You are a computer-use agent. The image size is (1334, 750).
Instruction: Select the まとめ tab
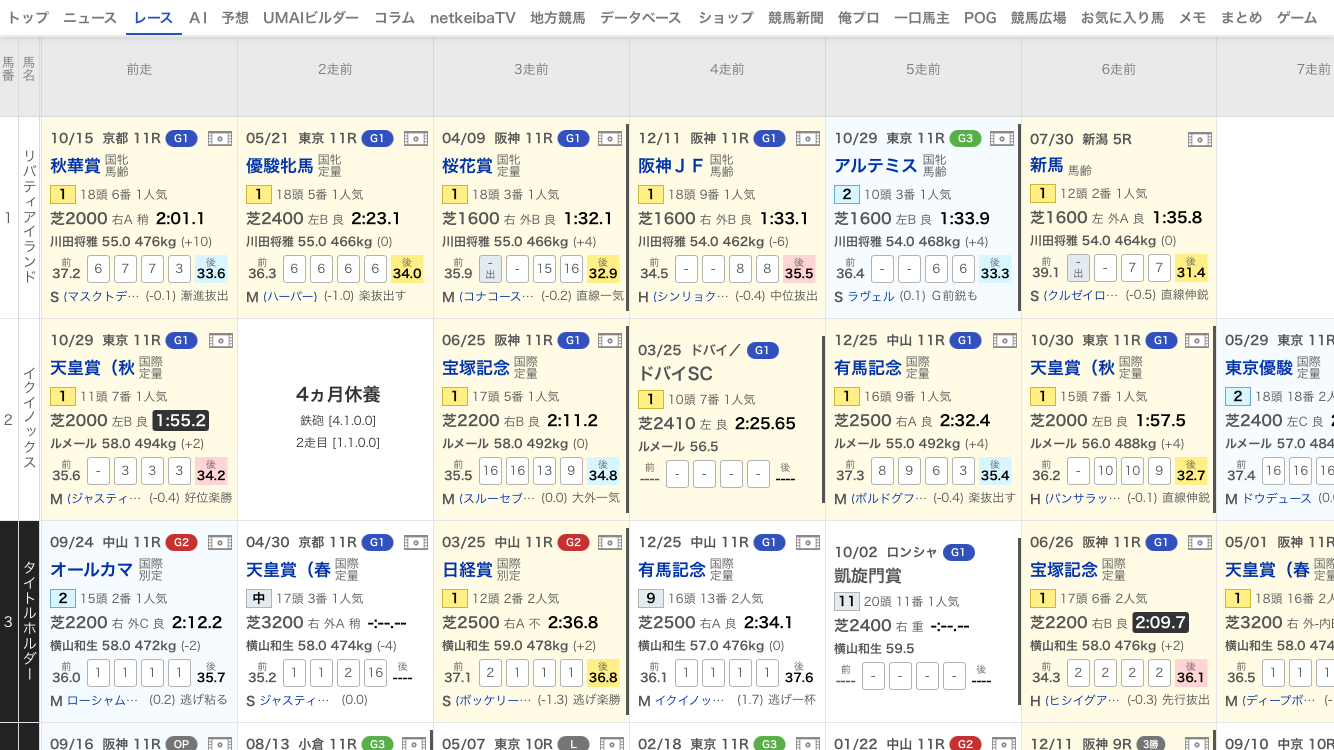1241,18
